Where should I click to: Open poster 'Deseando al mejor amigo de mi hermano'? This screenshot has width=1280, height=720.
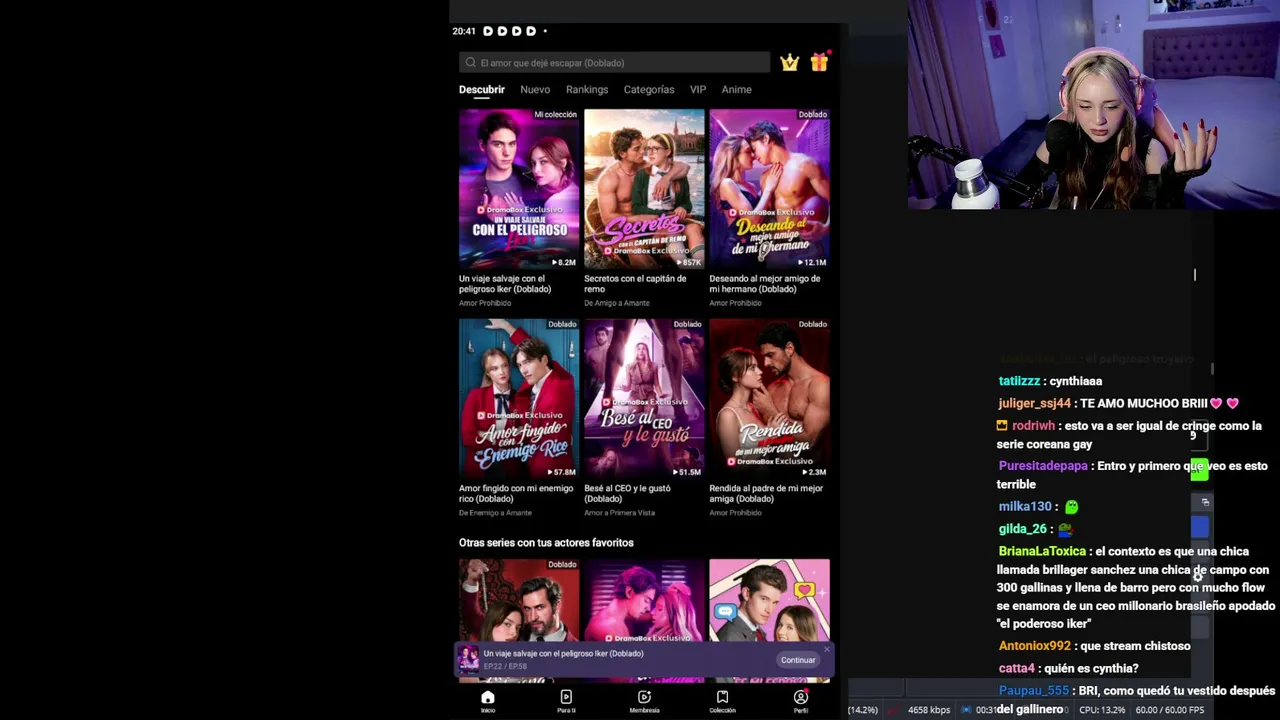(x=769, y=188)
